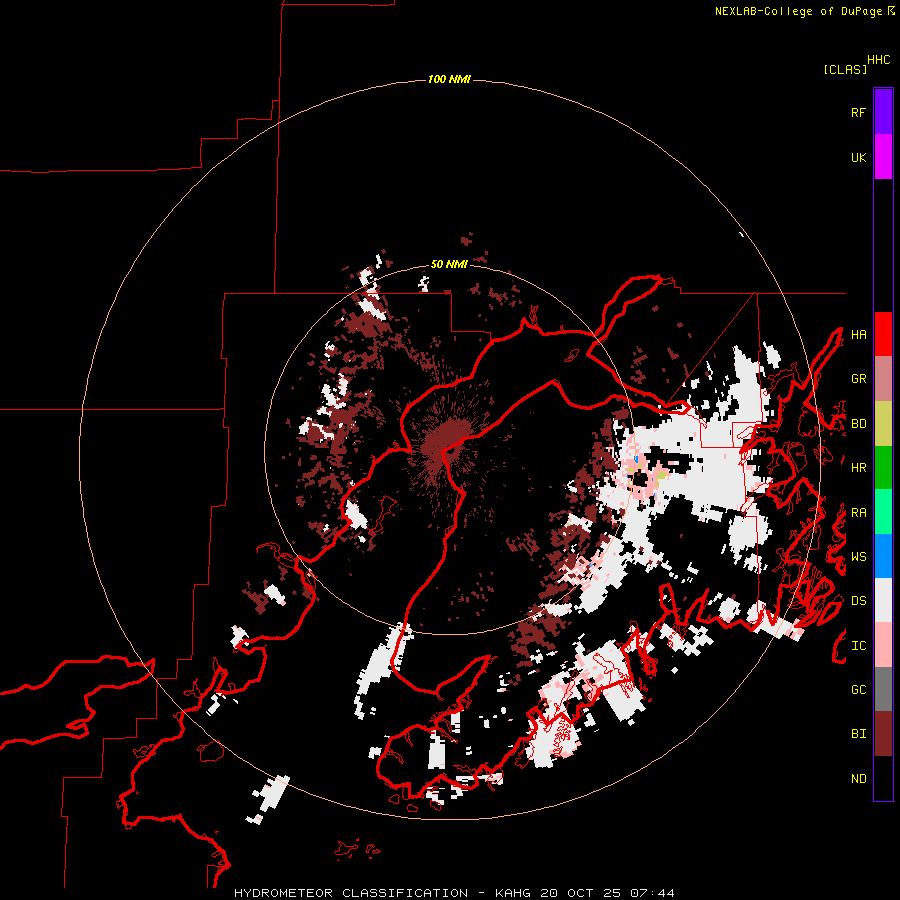
Task: Click the IC pink legend swatch
Action: pyautogui.click(x=883, y=645)
